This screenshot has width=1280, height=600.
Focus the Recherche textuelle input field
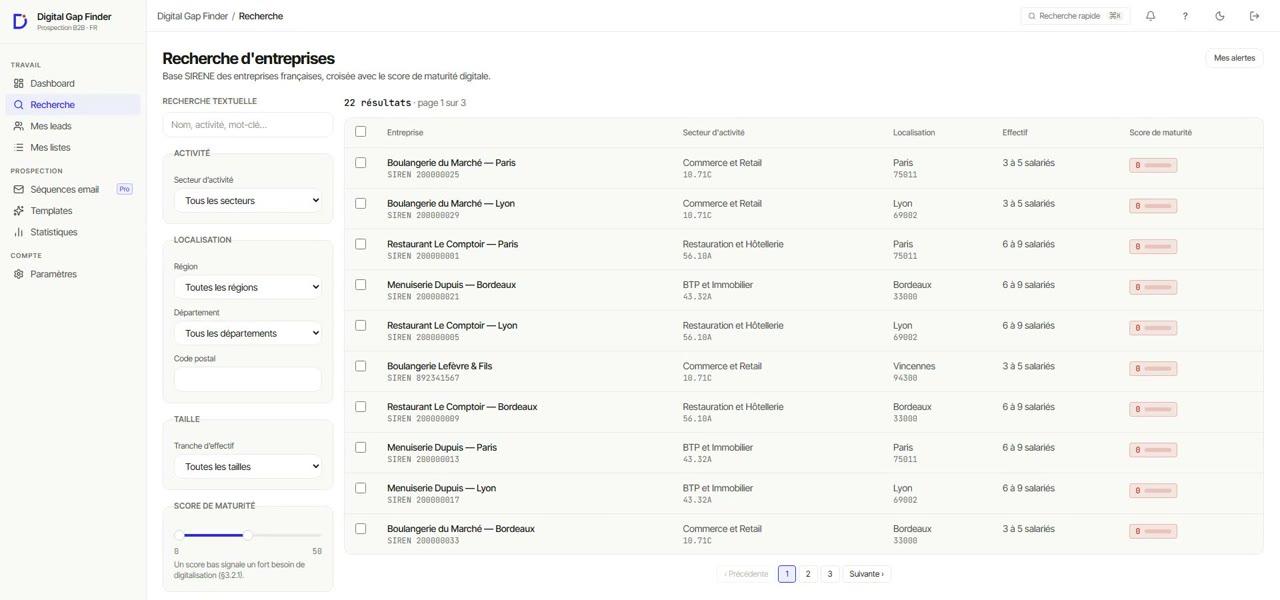coord(248,125)
